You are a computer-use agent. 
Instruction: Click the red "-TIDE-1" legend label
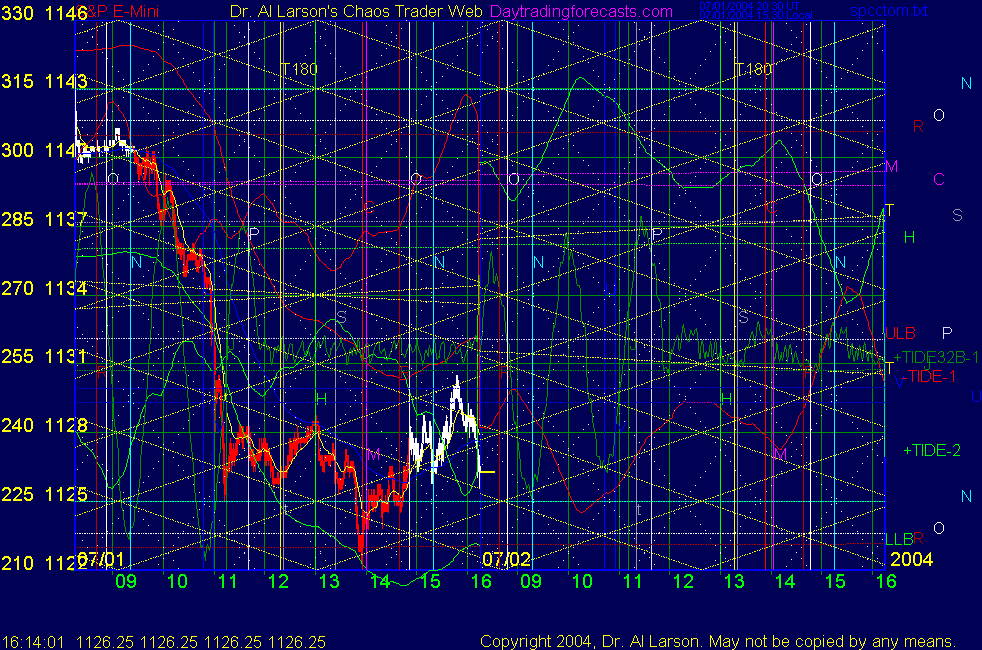pos(929,376)
